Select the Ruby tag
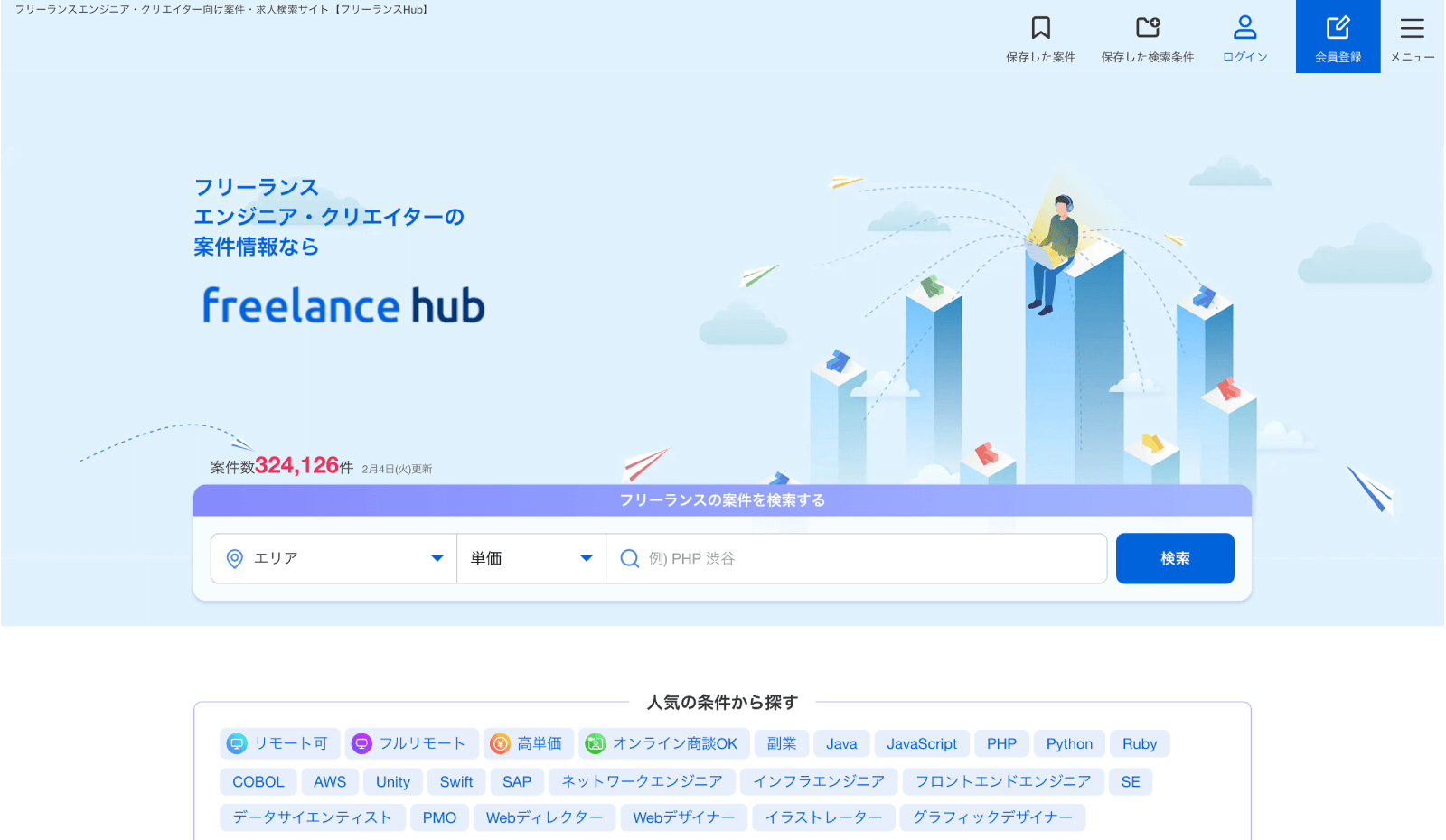1446x840 pixels. pyautogui.click(x=1140, y=743)
